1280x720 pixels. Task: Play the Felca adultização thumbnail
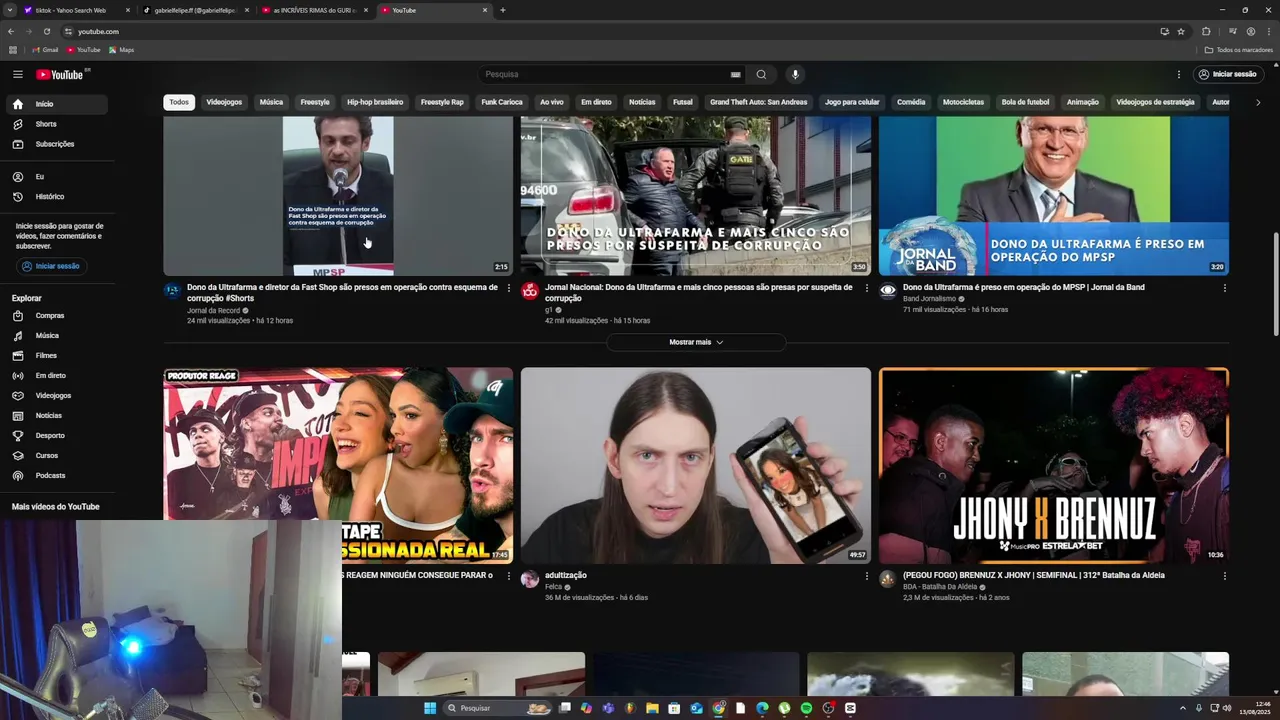(x=696, y=465)
